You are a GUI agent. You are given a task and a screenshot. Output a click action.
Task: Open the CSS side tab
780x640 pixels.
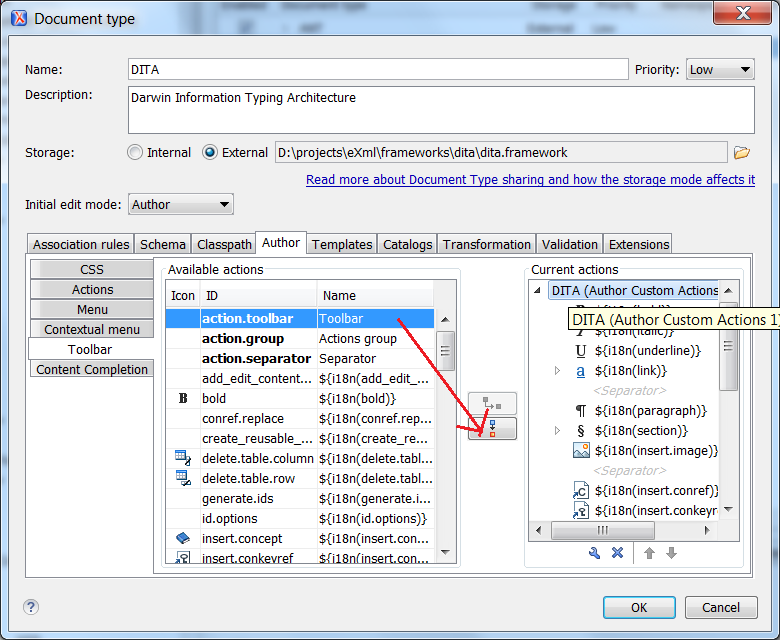(92, 269)
